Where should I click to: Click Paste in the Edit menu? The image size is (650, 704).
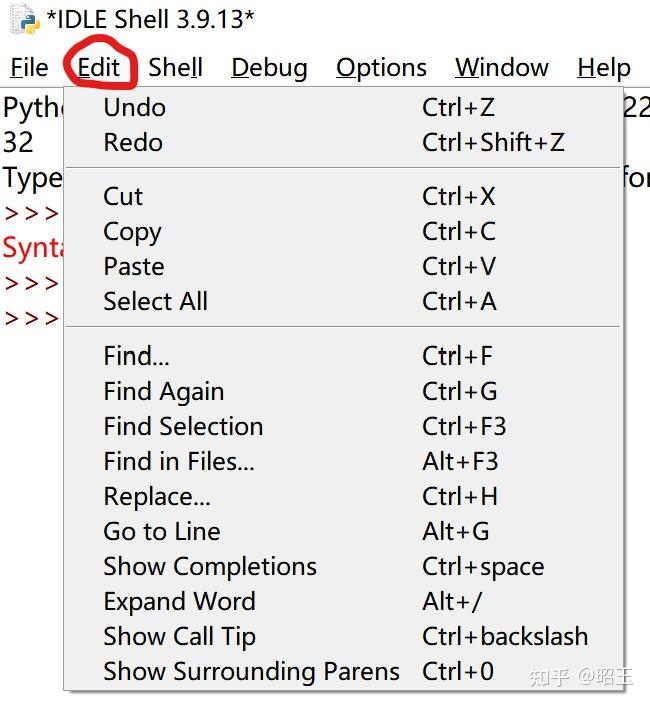(x=134, y=266)
